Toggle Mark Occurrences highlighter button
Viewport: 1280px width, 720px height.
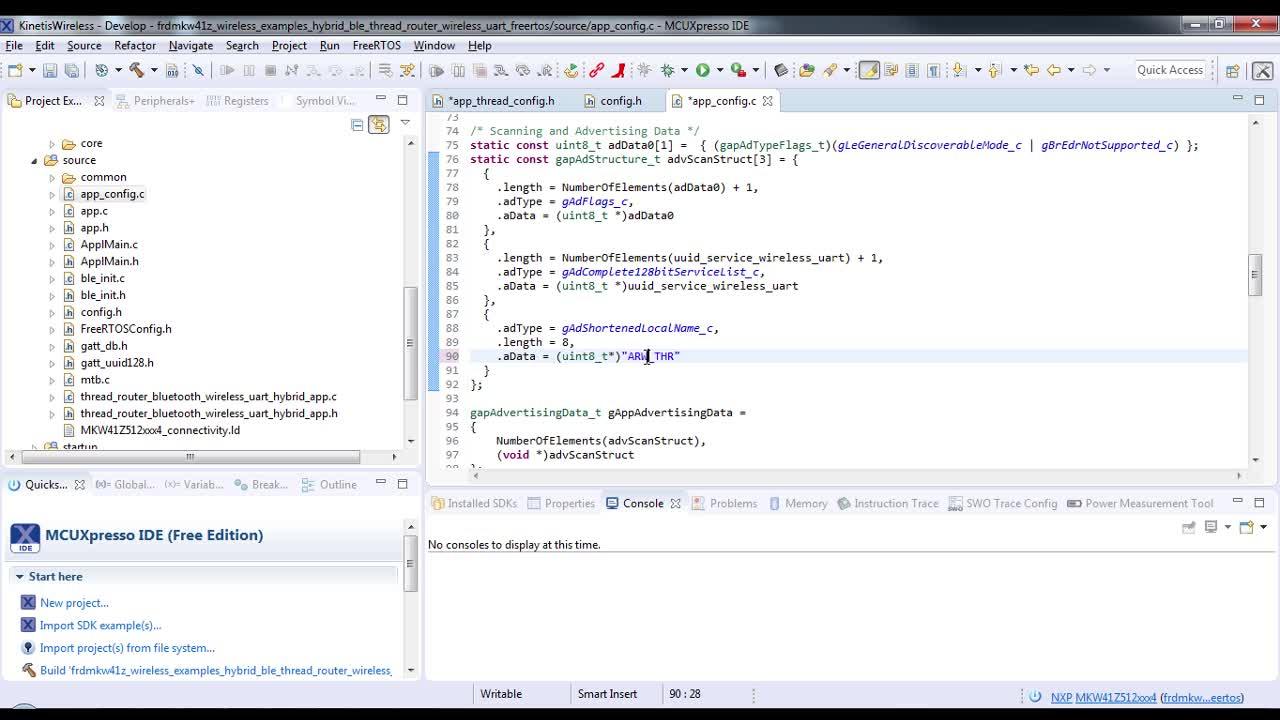868,70
